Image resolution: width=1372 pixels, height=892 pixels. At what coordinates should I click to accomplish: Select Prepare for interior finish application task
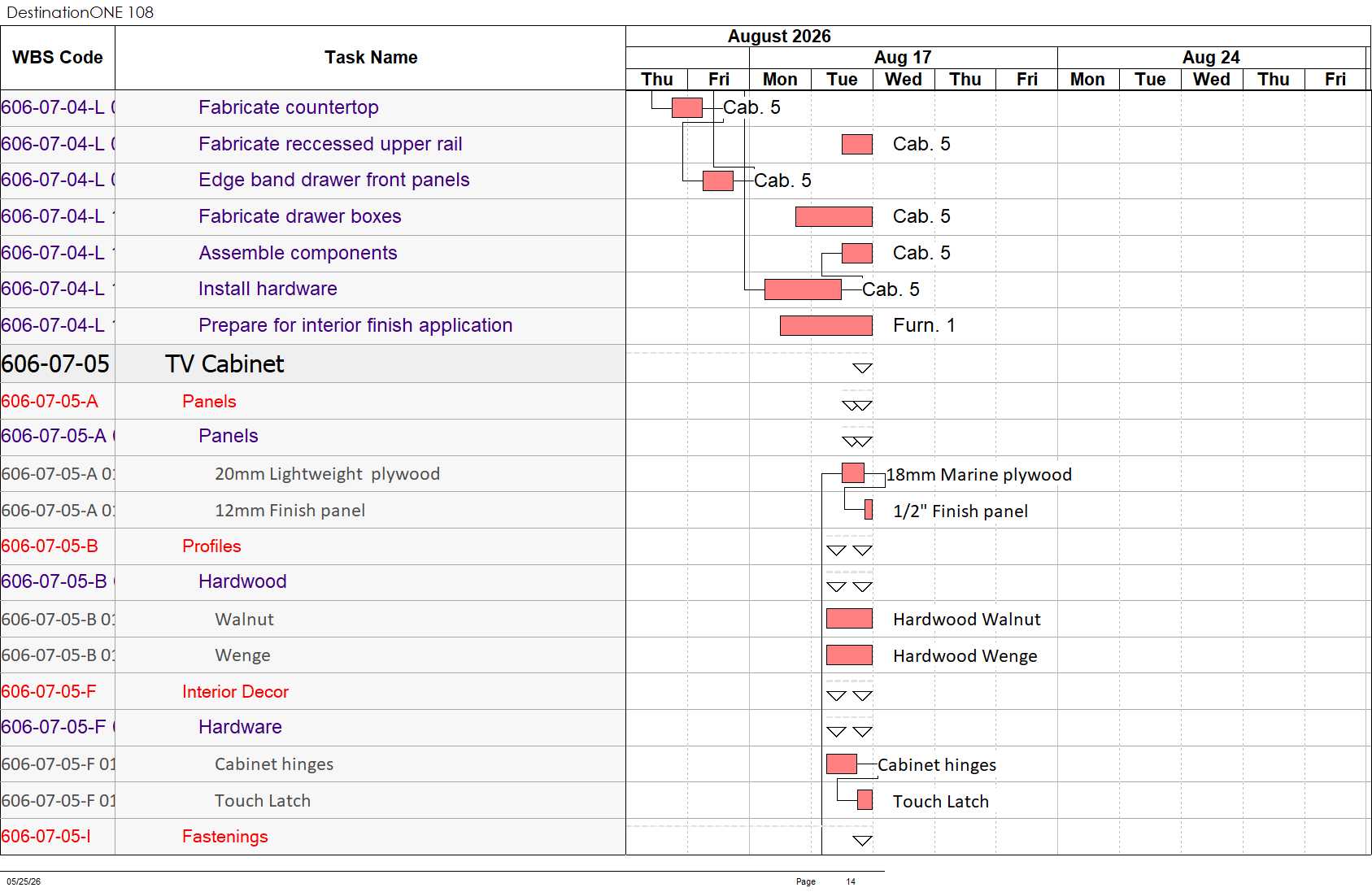pyautogui.click(x=355, y=325)
